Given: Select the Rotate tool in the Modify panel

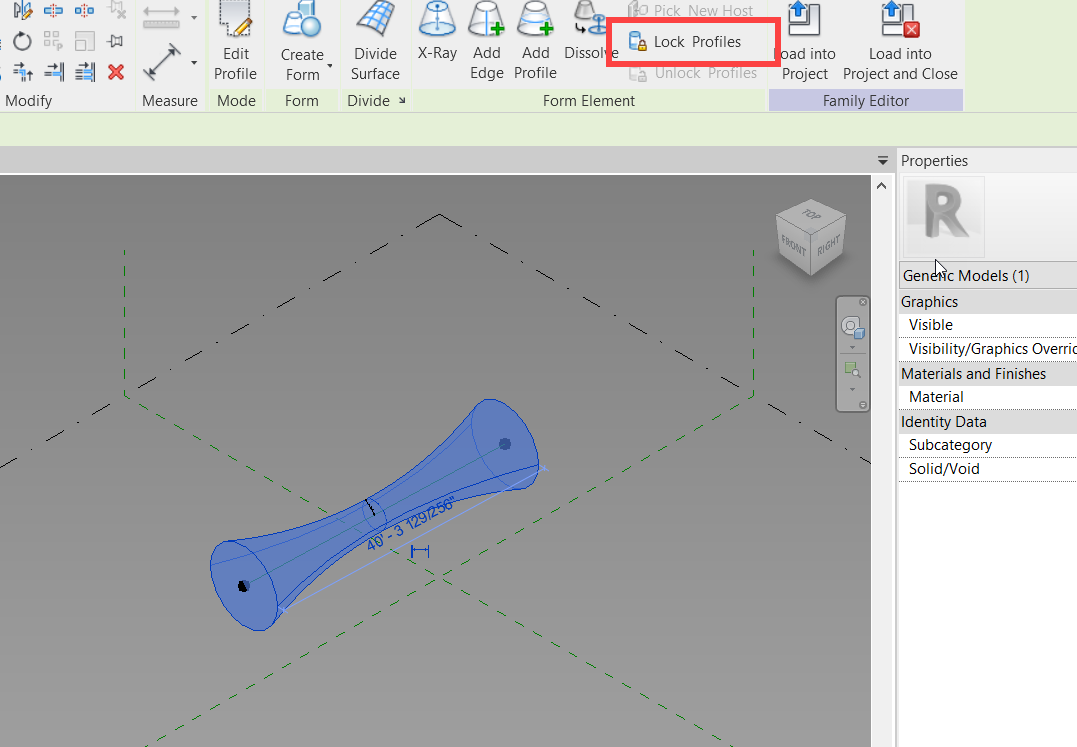Looking at the screenshot, I should (20, 40).
